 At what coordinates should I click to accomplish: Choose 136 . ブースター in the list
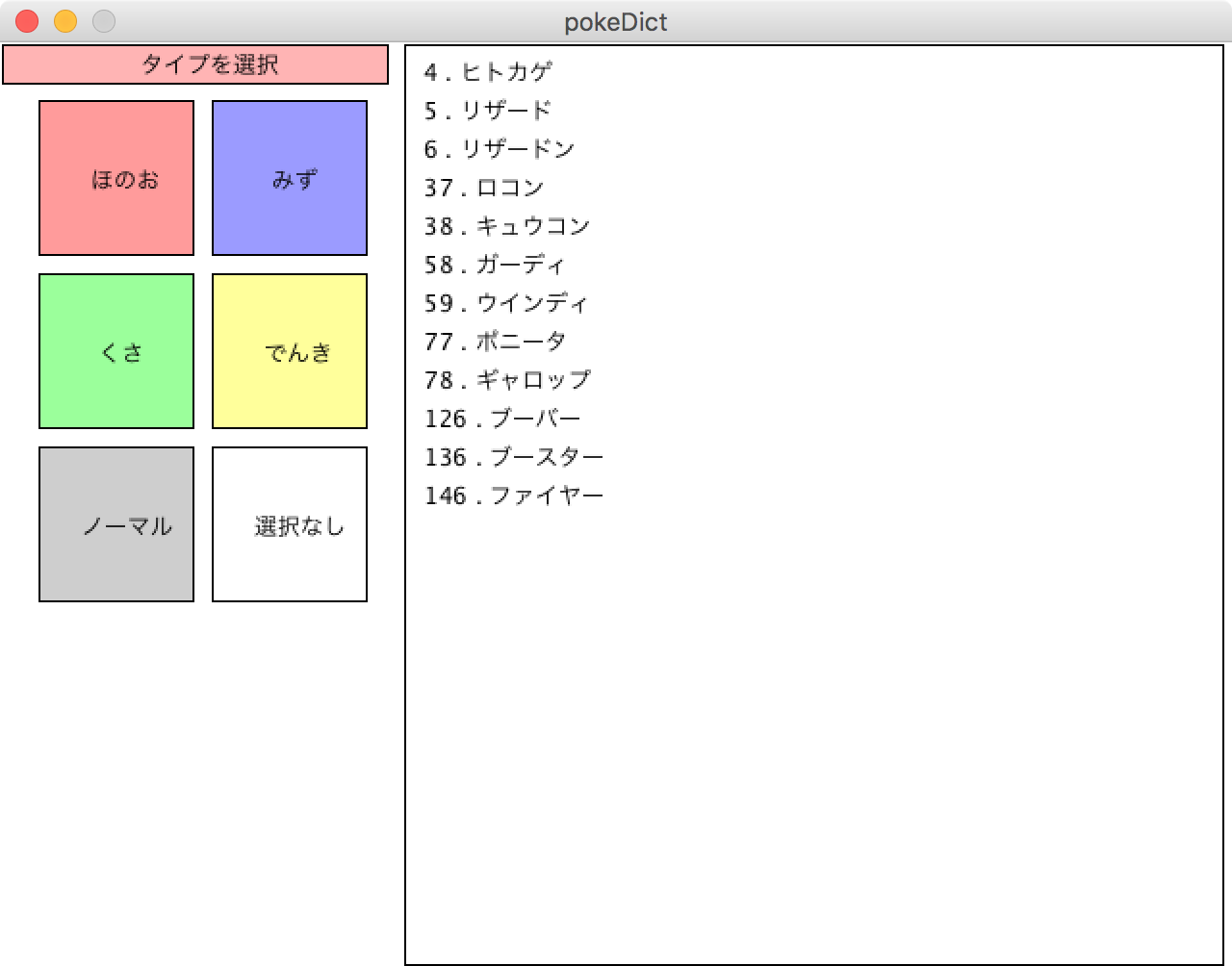514,457
